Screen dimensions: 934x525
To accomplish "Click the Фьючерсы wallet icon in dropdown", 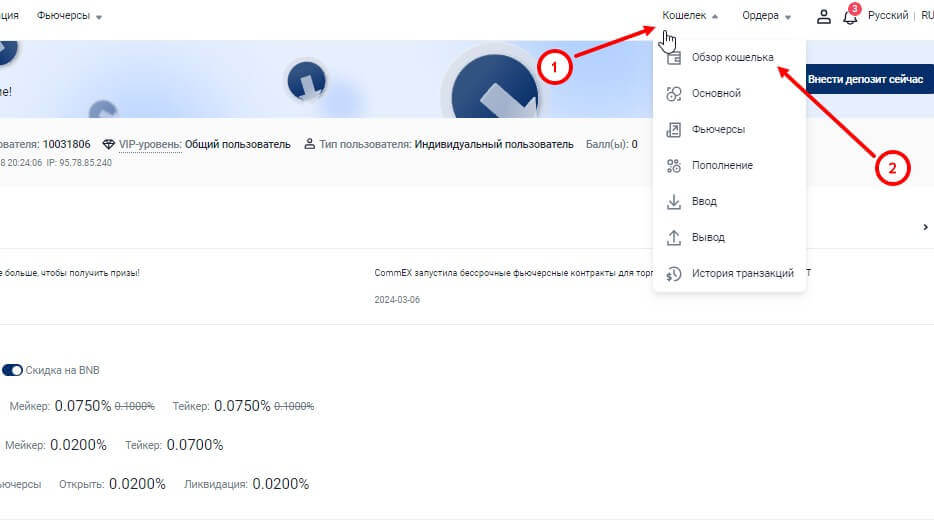I will click(674, 130).
